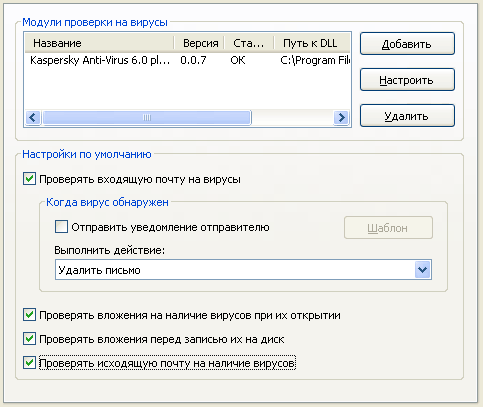The height and width of the screenshot is (407, 483).
Task: Expand the Выполнить действие dropdown arrow
Action: click(x=423, y=270)
